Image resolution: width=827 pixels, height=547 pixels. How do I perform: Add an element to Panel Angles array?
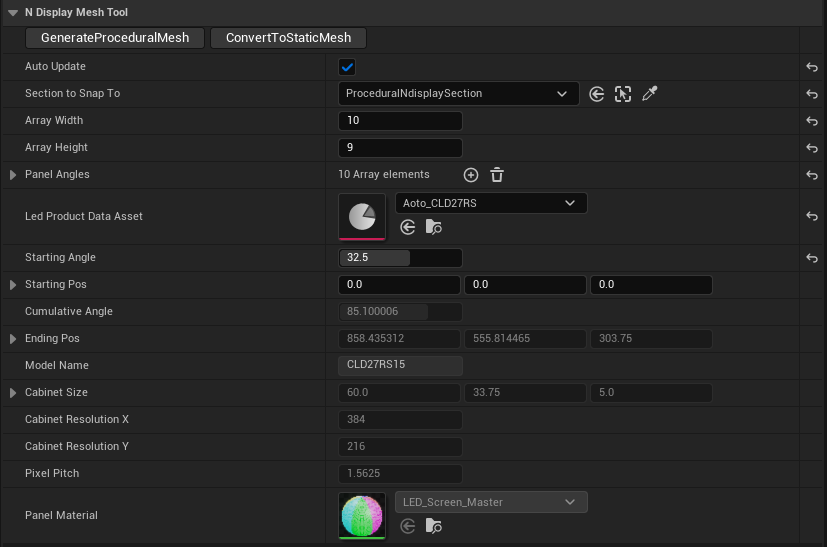tap(471, 175)
